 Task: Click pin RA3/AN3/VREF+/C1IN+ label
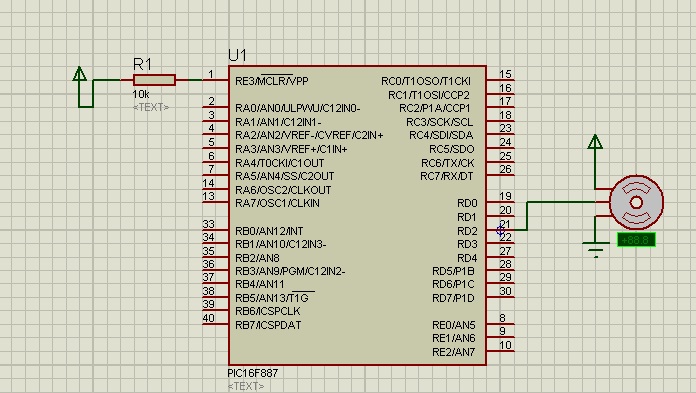point(291,149)
